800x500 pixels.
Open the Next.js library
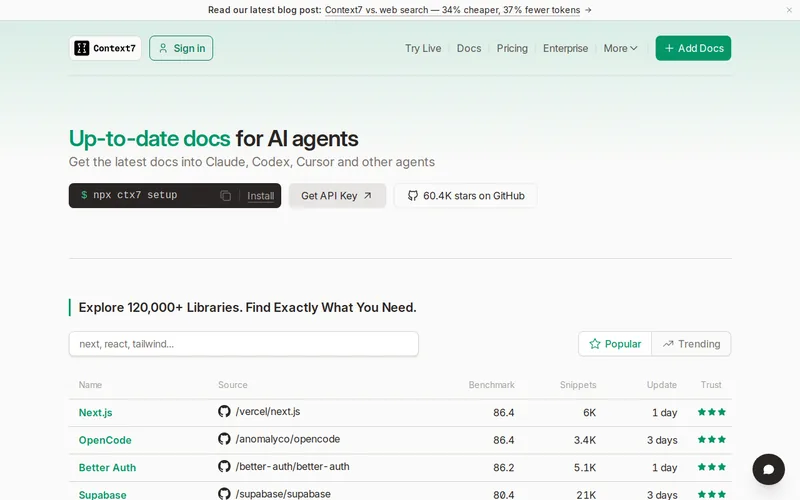(x=95, y=412)
